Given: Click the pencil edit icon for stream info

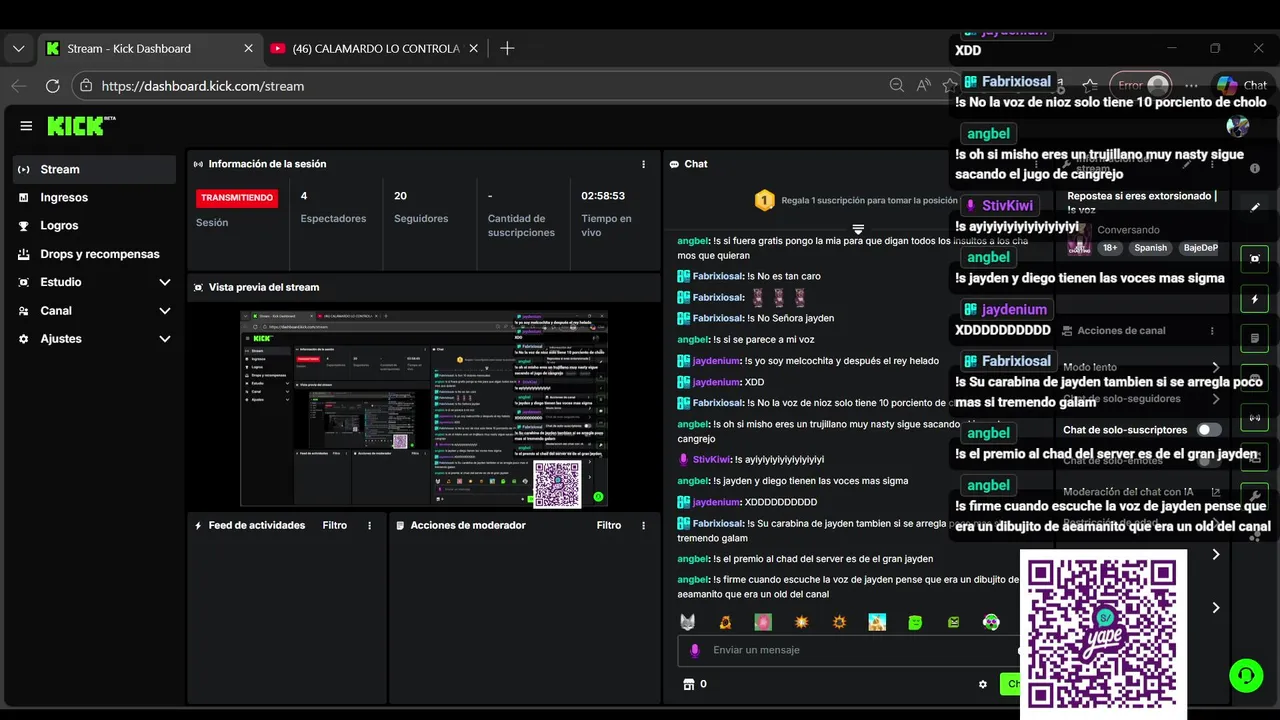Looking at the screenshot, I should click(1255, 207).
